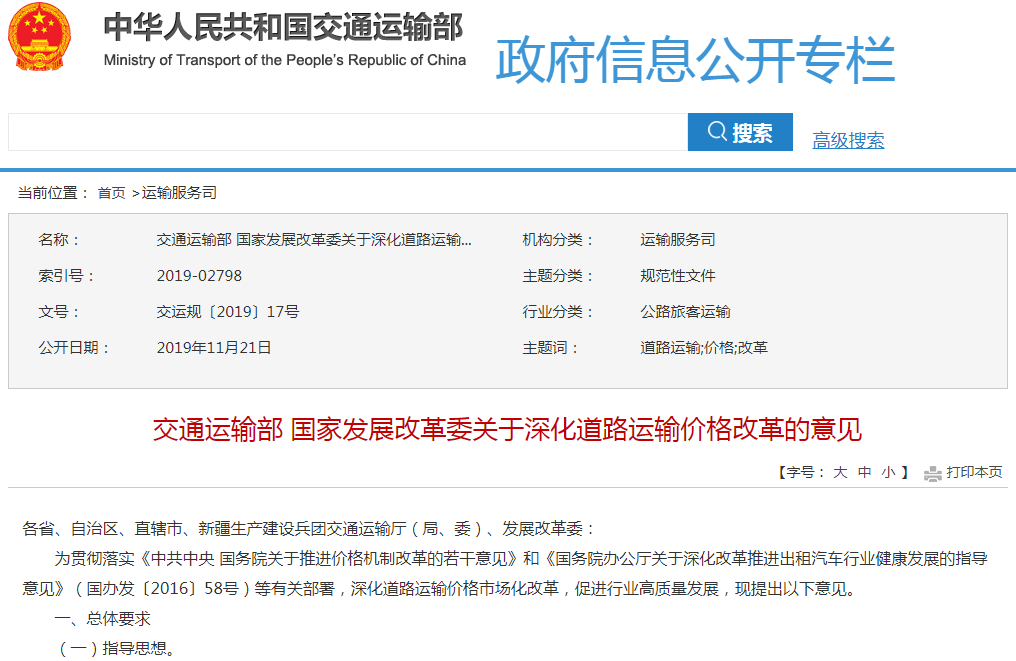The width and height of the screenshot is (1016, 661).
Task: Click the red article title
Action: (507, 430)
